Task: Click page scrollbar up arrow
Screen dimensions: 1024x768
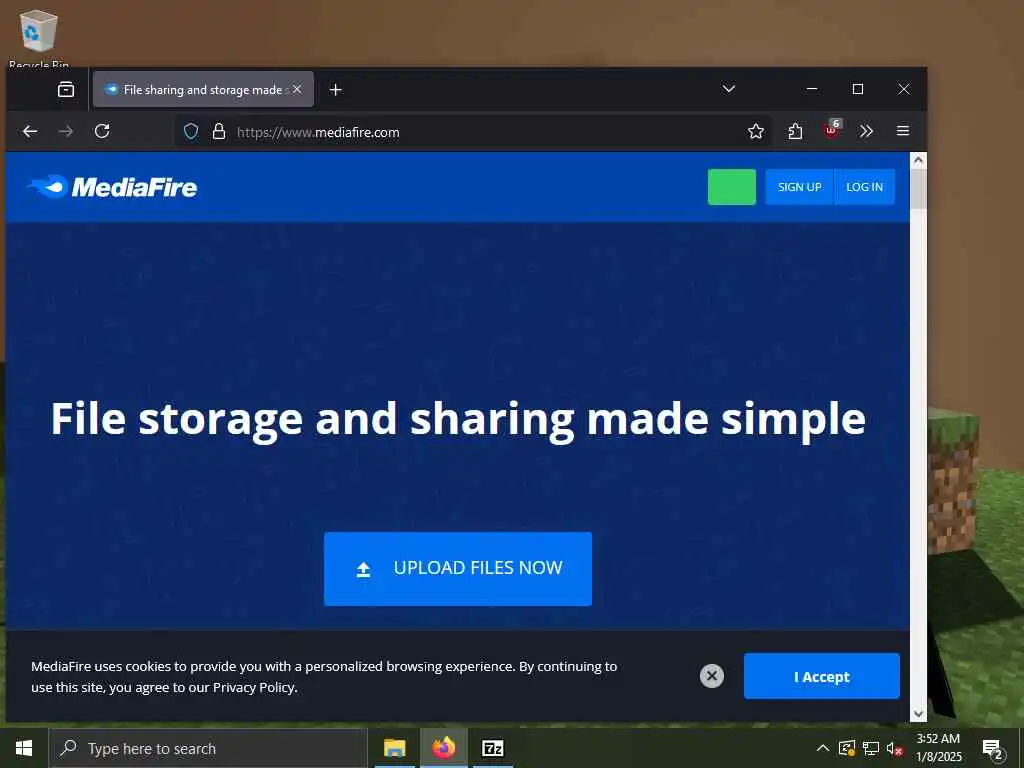Action: coord(918,160)
